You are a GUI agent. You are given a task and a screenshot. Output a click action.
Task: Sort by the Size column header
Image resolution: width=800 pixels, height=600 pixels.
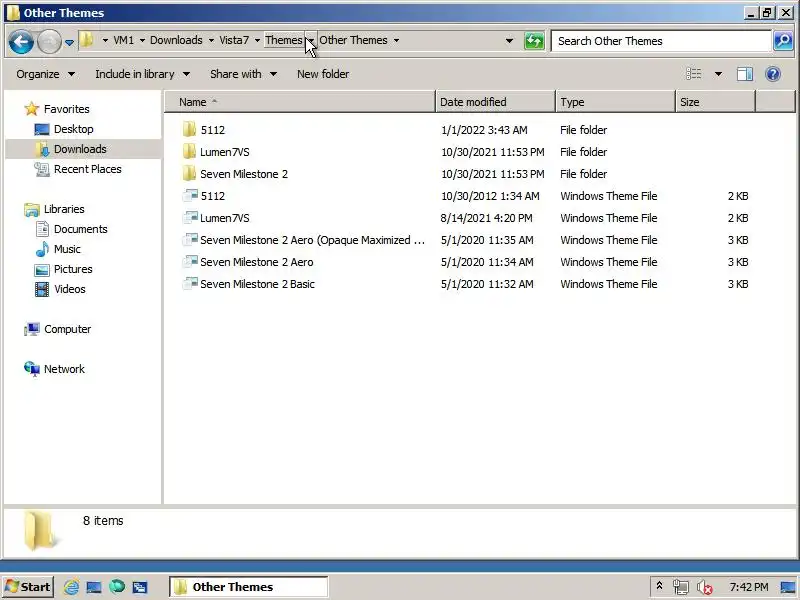click(x=715, y=102)
